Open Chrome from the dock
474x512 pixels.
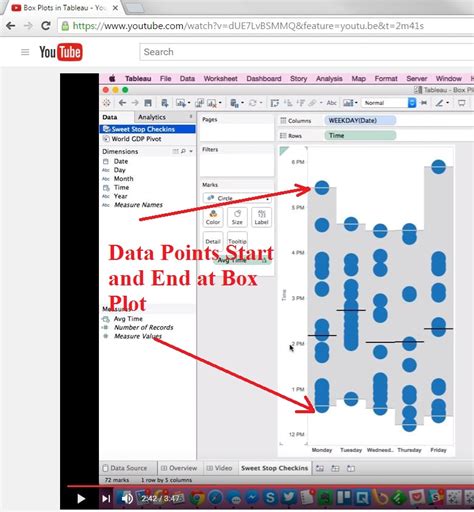[x=198, y=498]
